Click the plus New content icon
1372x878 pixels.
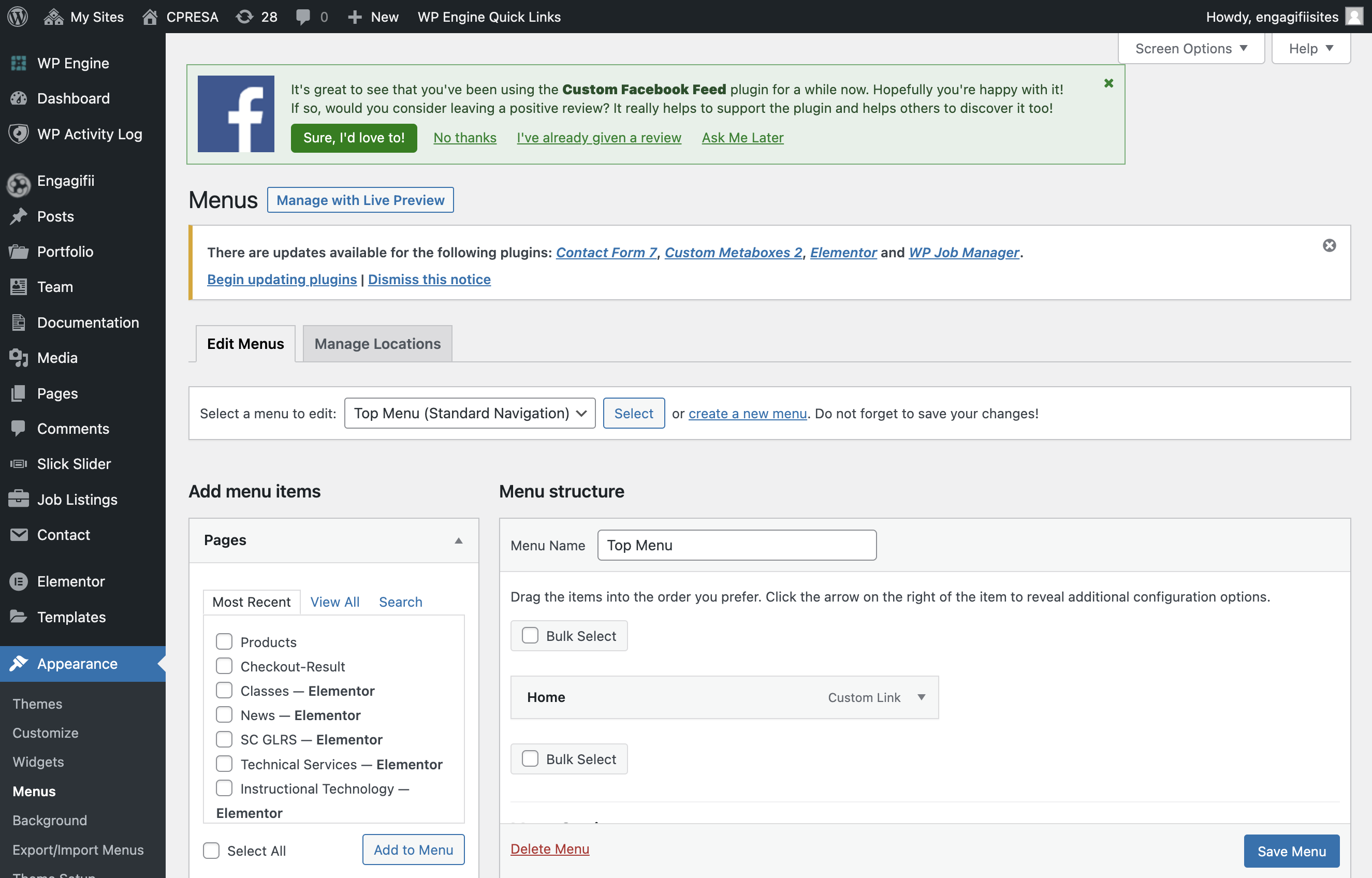[x=355, y=17]
